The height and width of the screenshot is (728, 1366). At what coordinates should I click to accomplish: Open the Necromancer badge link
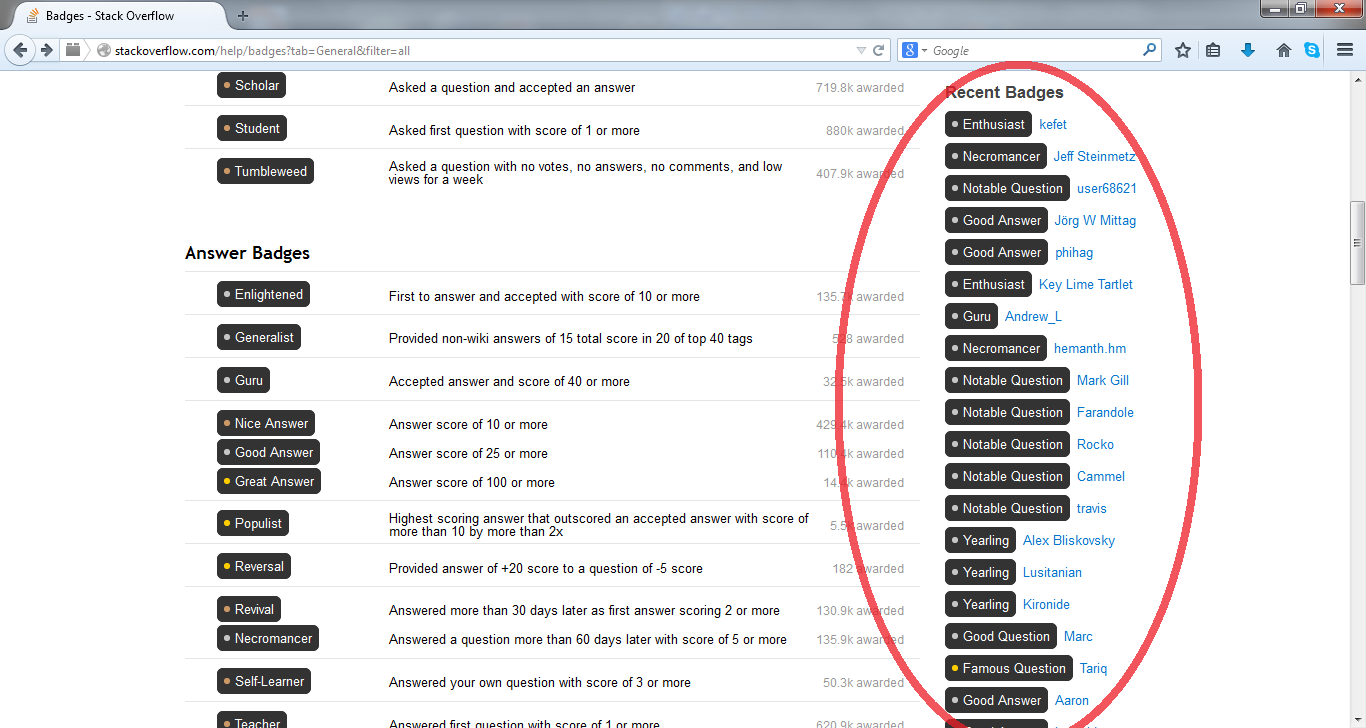(267, 638)
